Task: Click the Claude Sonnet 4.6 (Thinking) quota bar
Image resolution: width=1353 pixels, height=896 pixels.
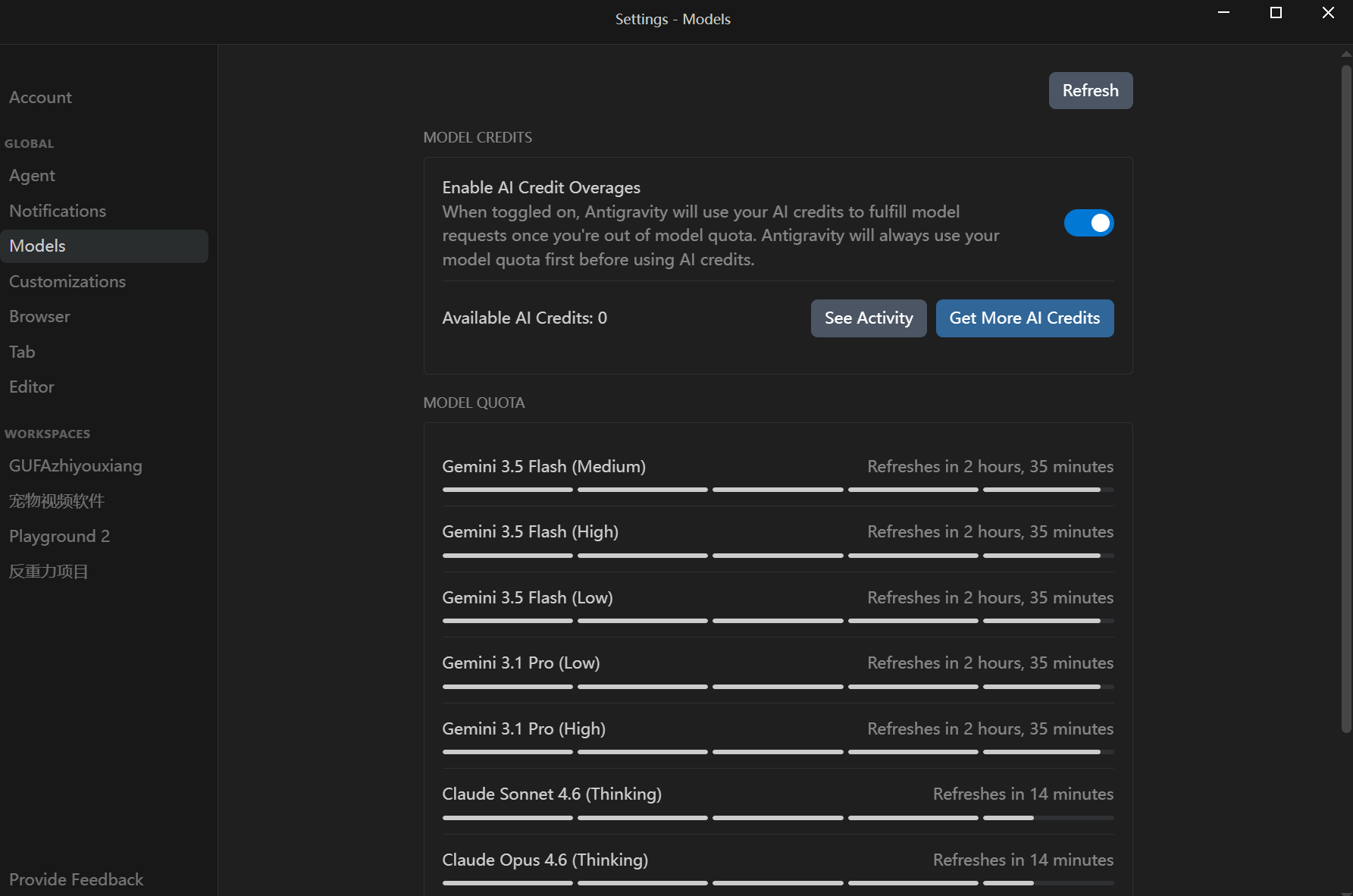Action: (x=778, y=818)
